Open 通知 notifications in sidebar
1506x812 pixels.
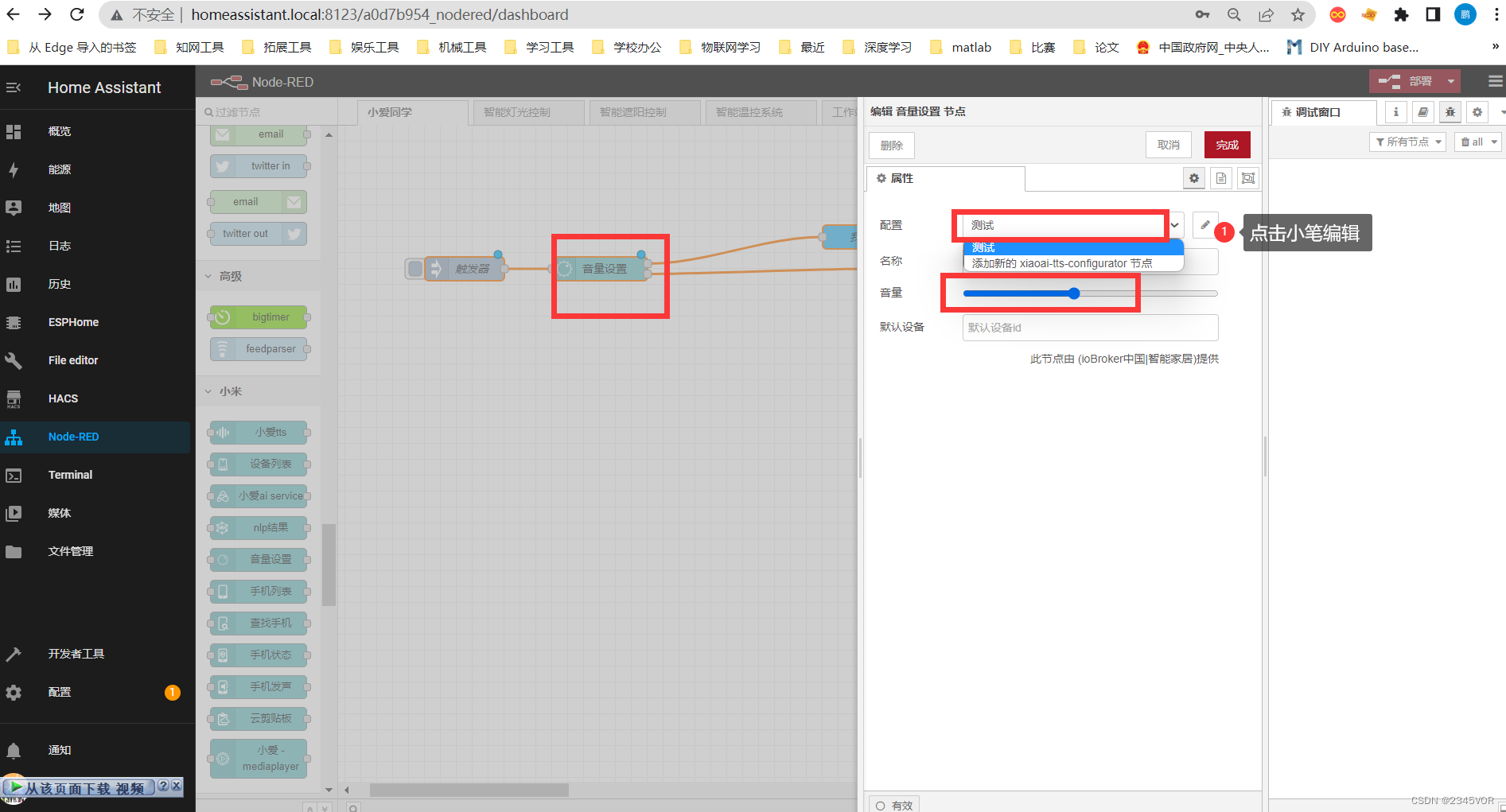(x=95, y=750)
